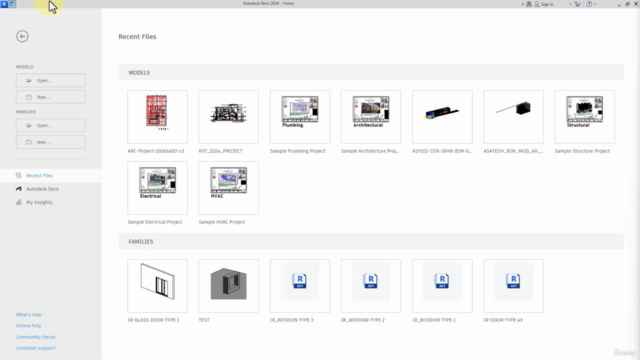The width and height of the screenshot is (640, 360).
Task: Click the IR-DOOR-TYPE 43 file name
Action: pyautogui.click(x=503, y=320)
